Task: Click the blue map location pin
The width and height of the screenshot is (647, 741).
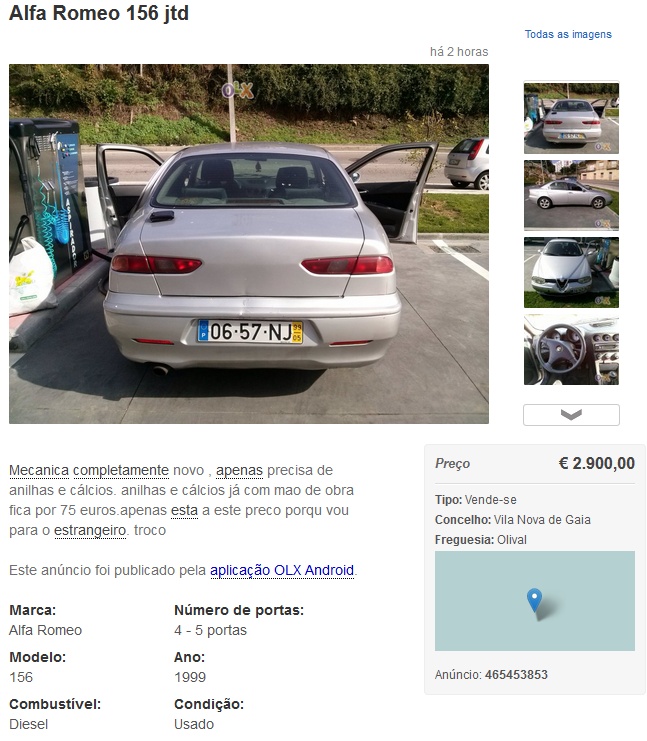Action: point(534,600)
